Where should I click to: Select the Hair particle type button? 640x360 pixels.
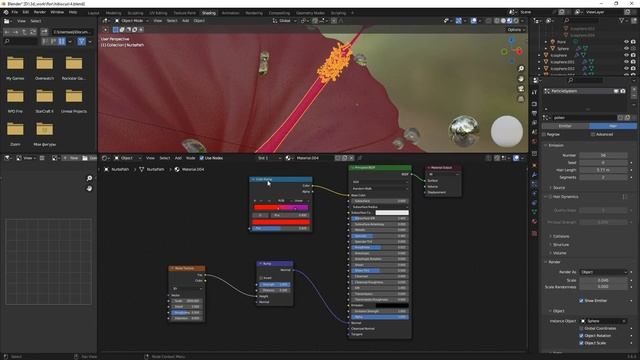[x=613, y=126]
